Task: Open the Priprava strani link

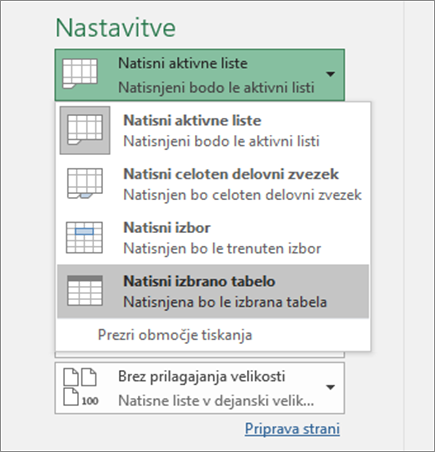Action: point(292,429)
